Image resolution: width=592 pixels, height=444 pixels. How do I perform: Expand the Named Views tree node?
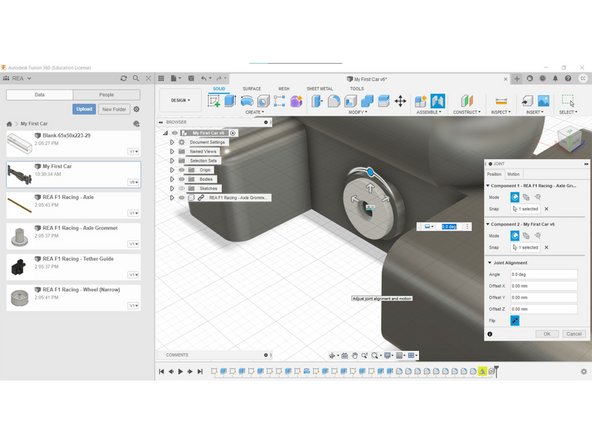tap(172, 151)
